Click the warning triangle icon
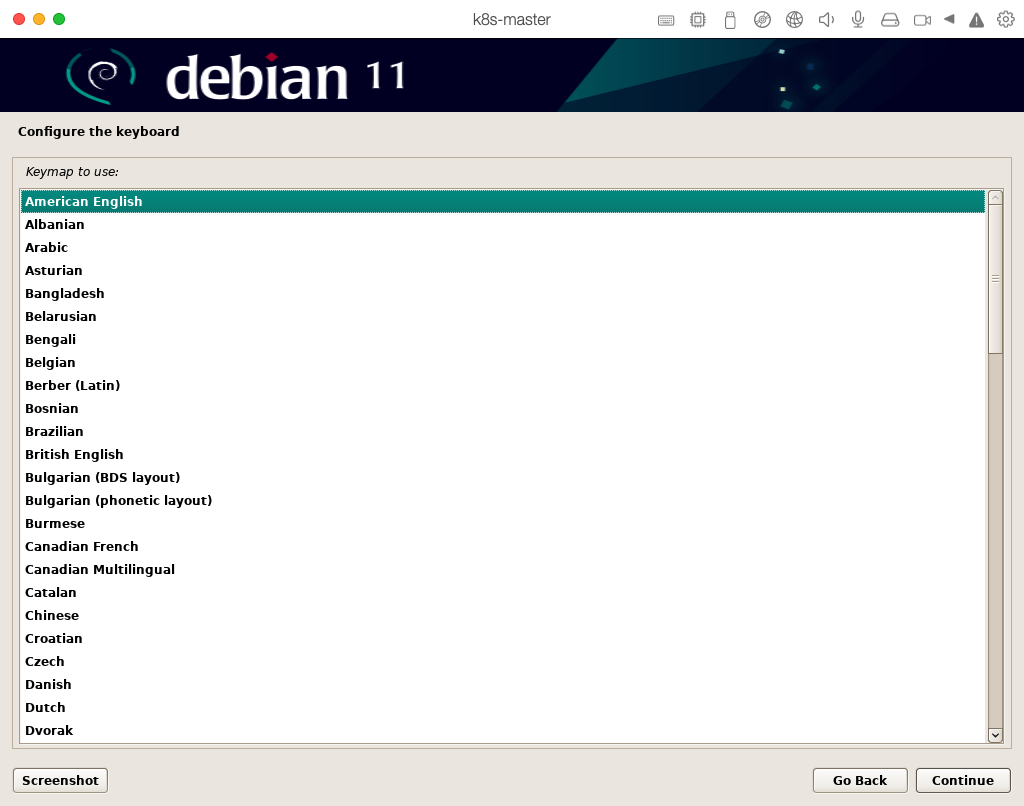This screenshot has width=1024, height=806. (x=976, y=20)
